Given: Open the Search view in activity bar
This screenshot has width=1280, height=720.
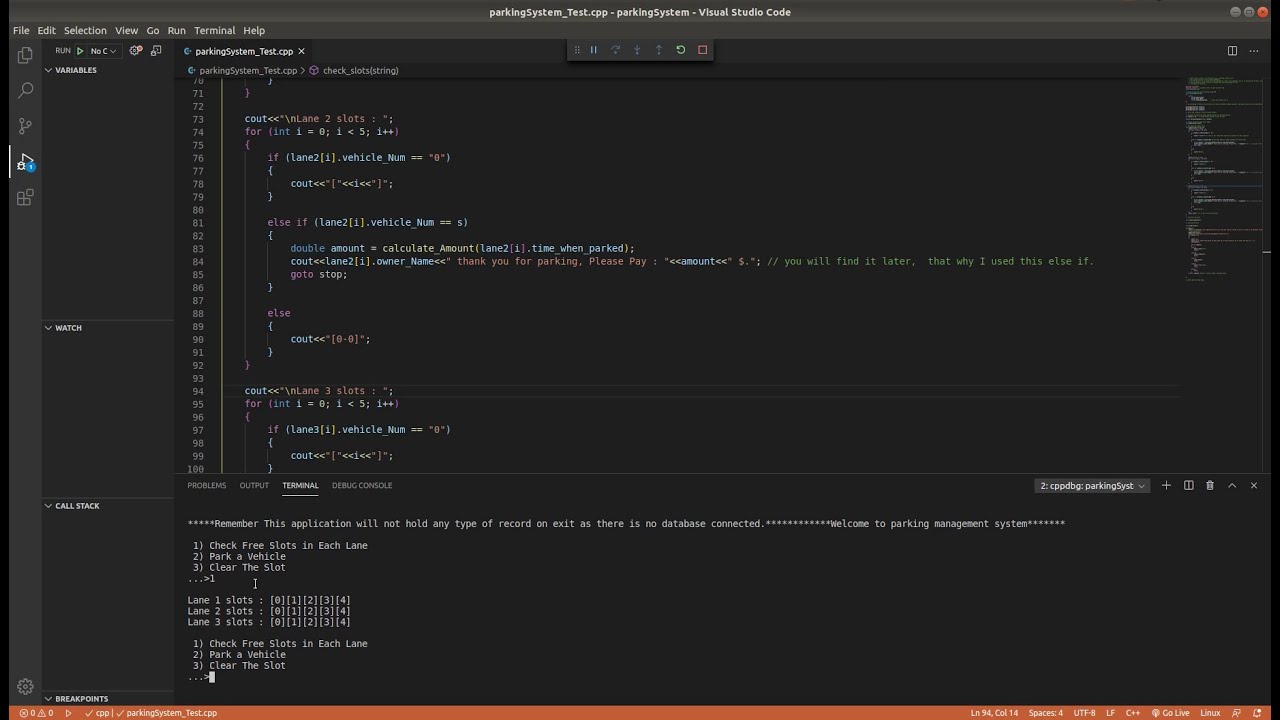Looking at the screenshot, I should coord(26,91).
